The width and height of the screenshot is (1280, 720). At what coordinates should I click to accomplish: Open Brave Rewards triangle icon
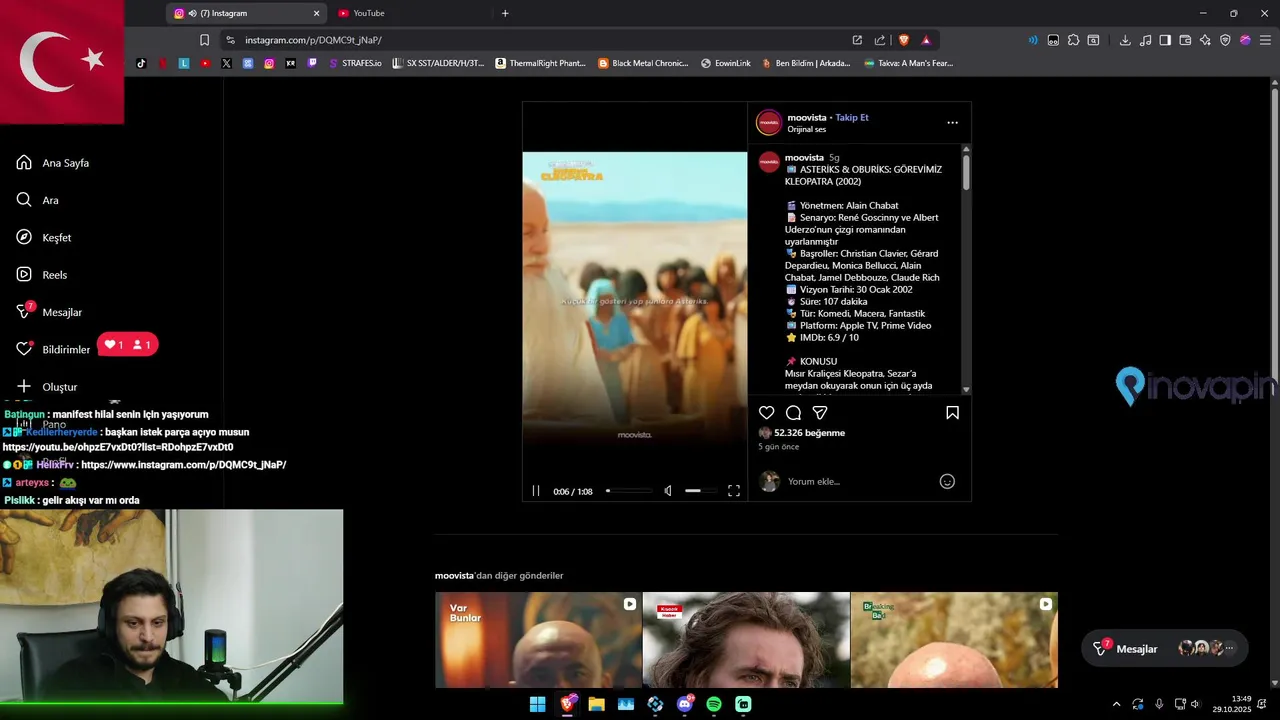coord(926,40)
